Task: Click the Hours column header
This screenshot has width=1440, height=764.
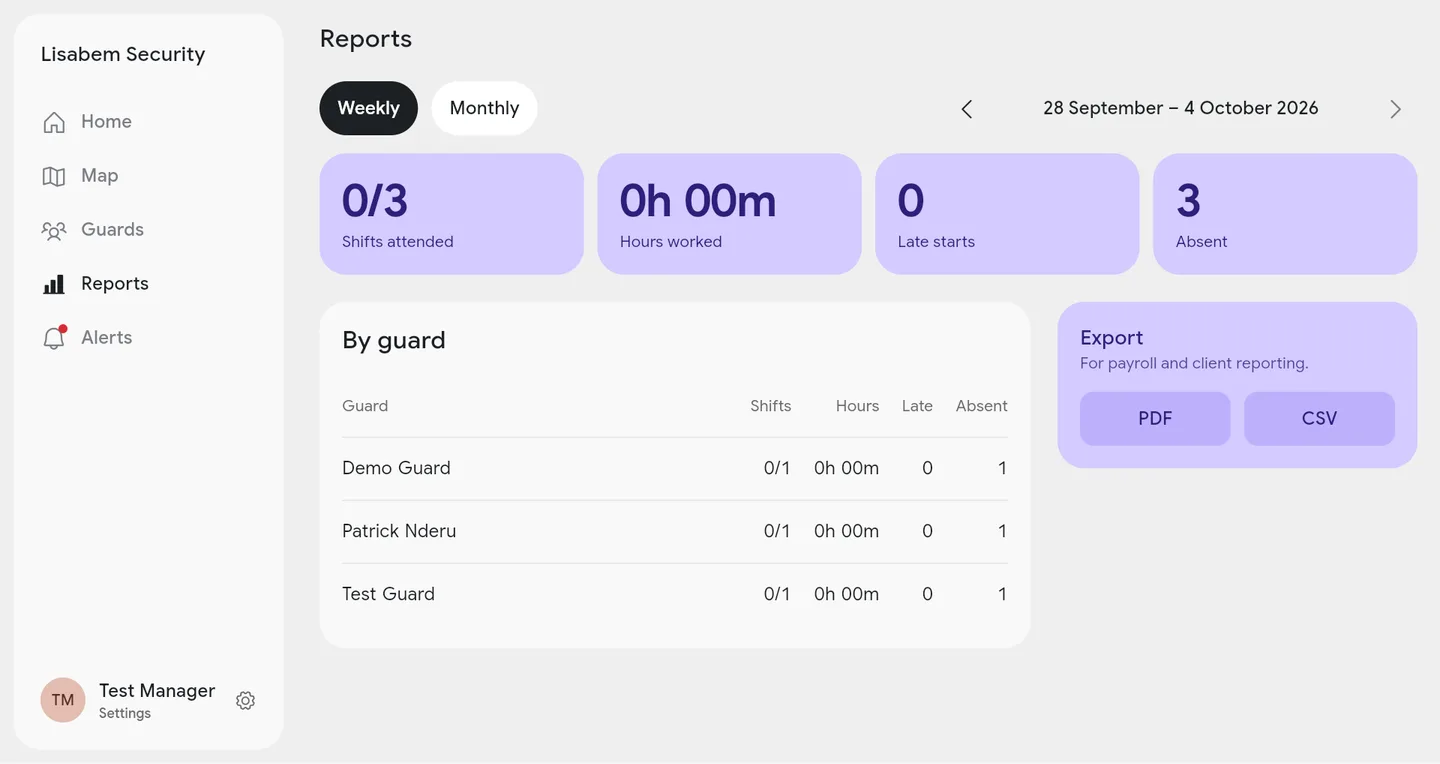Action: click(x=857, y=406)
